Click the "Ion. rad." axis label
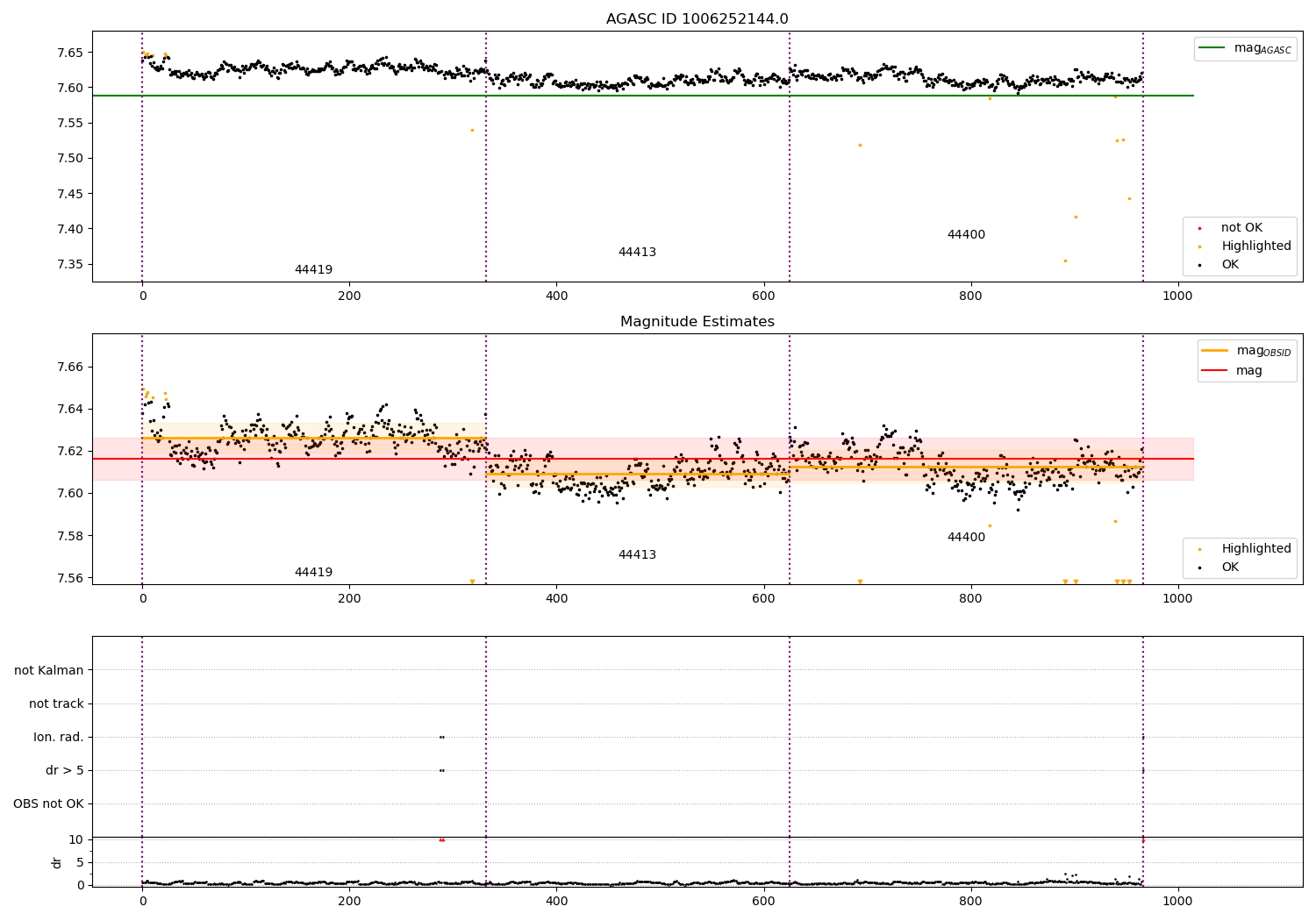The image size is (1316, 921). (x=59, y=738)
